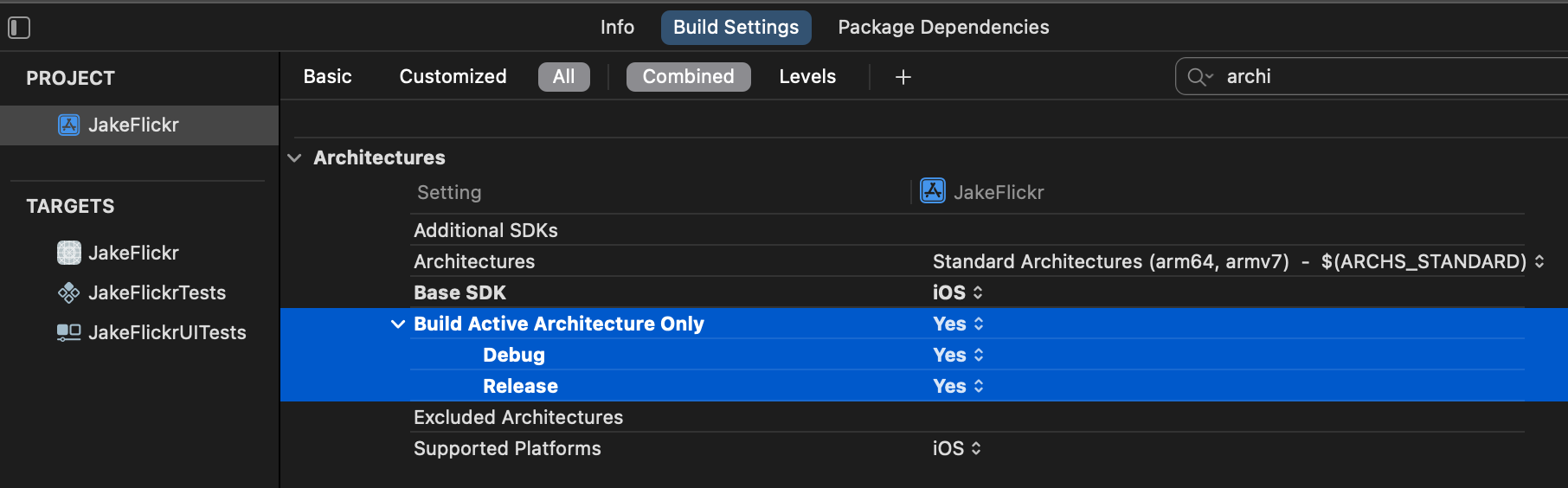Click the JakeFlickrUITests target icon
The height and width of the screenshot is (488, 1568).
69,332
